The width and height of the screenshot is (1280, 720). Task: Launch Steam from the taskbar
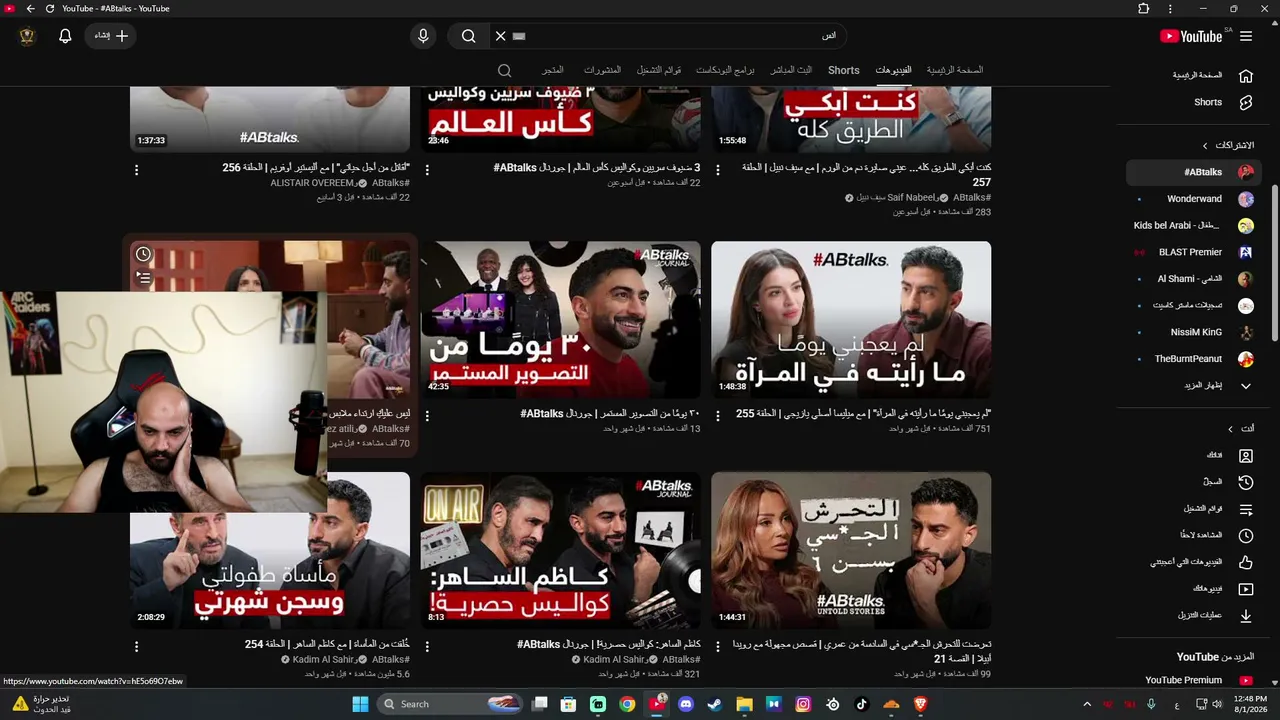click(715, 704)
